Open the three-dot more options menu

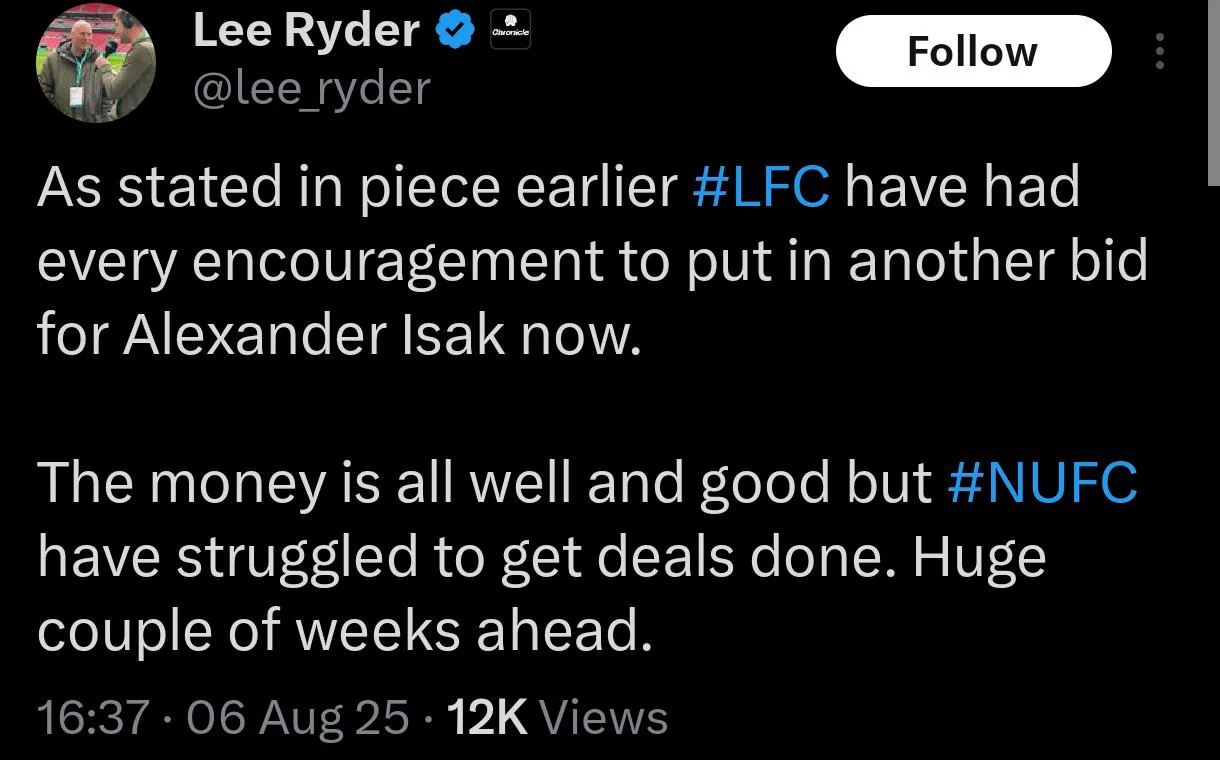[x=1160, y=51]
